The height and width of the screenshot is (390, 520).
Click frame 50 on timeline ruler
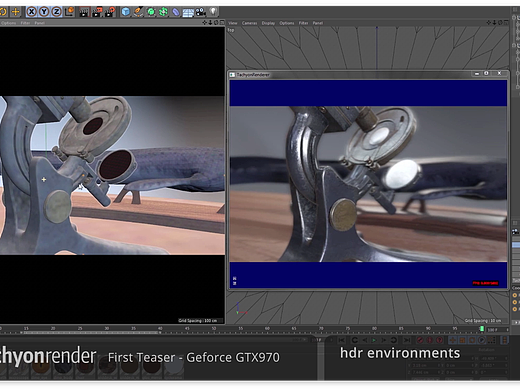click(214, 329)
